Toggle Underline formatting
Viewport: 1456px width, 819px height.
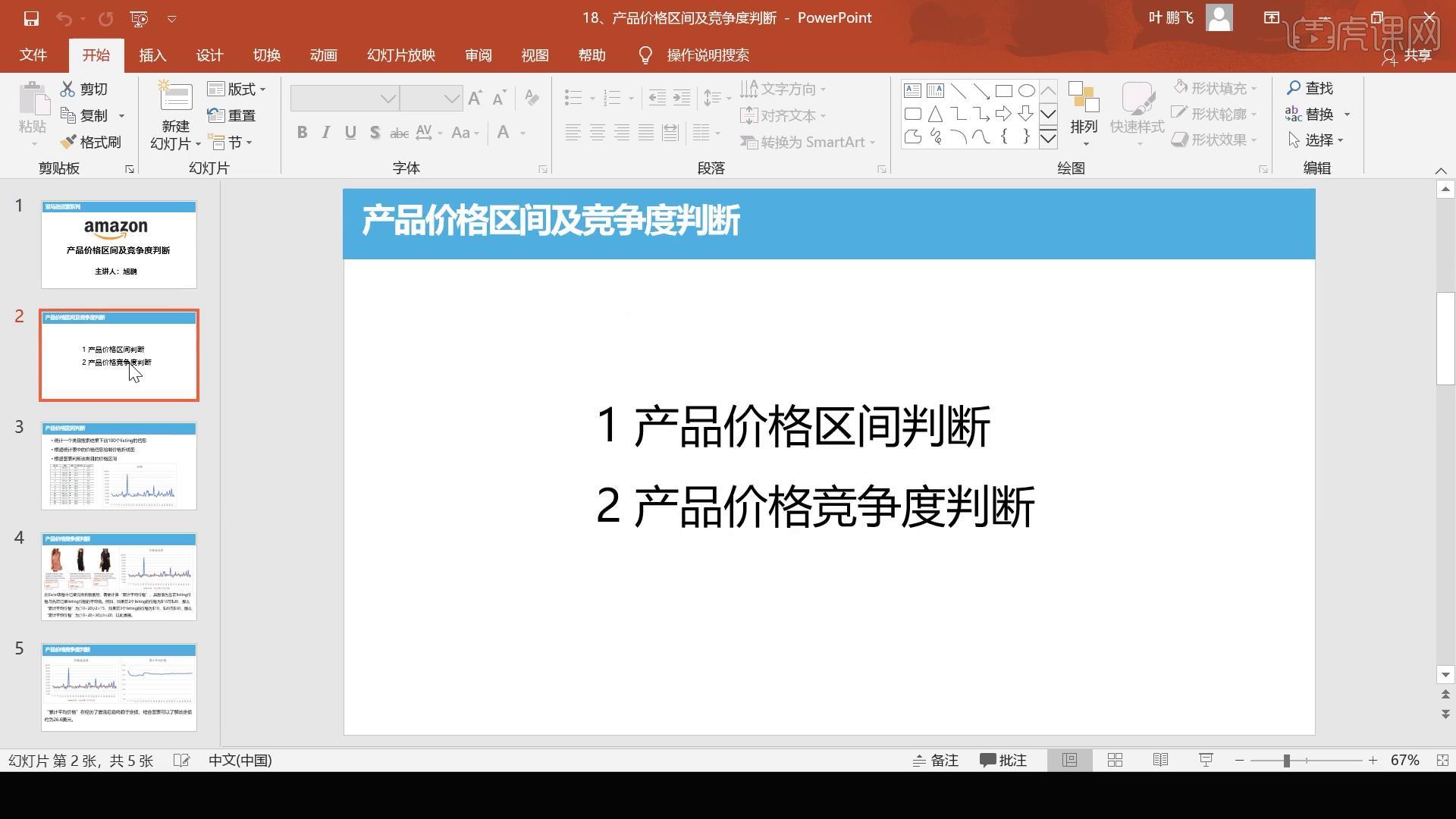tap(350, 133)
